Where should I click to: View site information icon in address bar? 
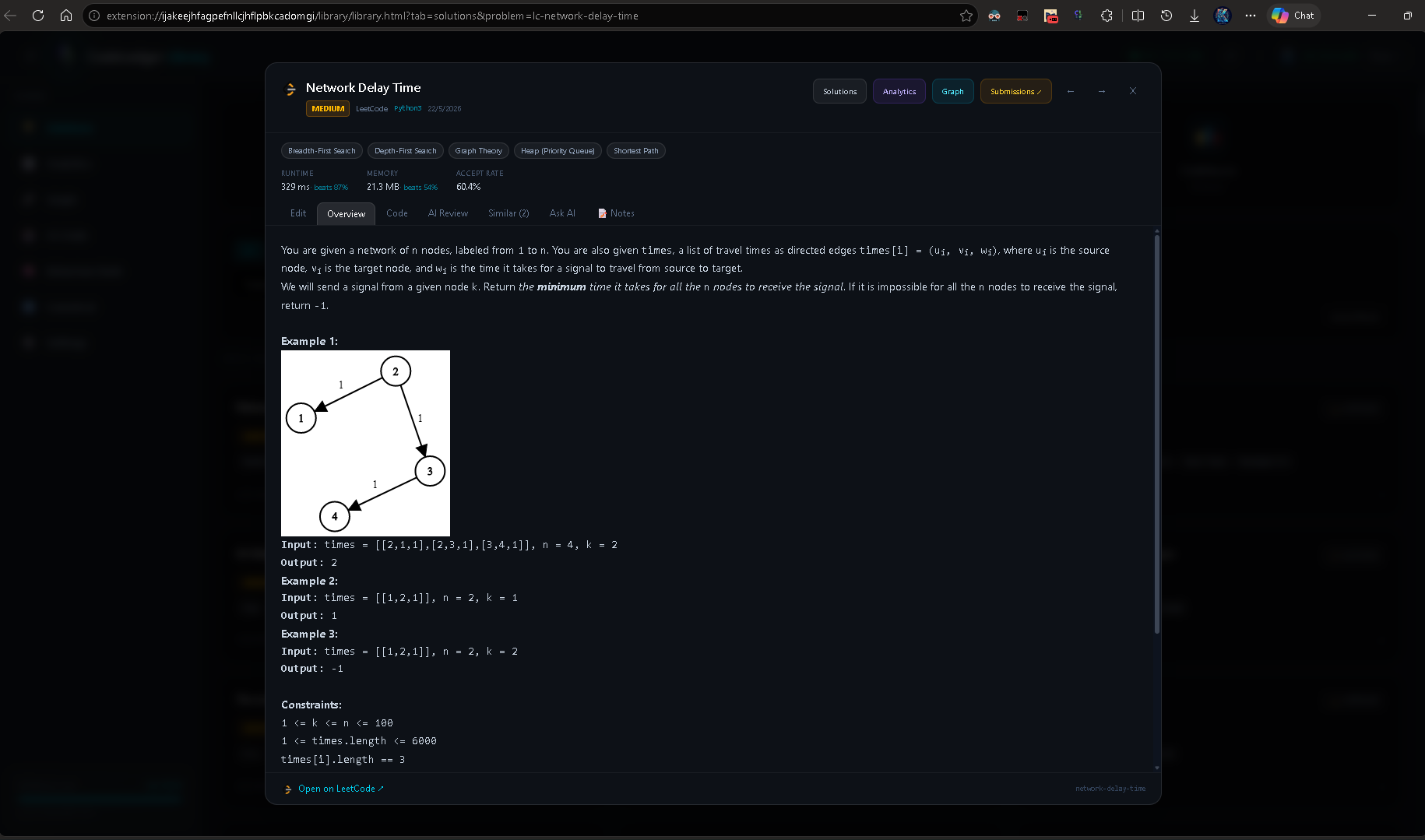coord(94,16)
